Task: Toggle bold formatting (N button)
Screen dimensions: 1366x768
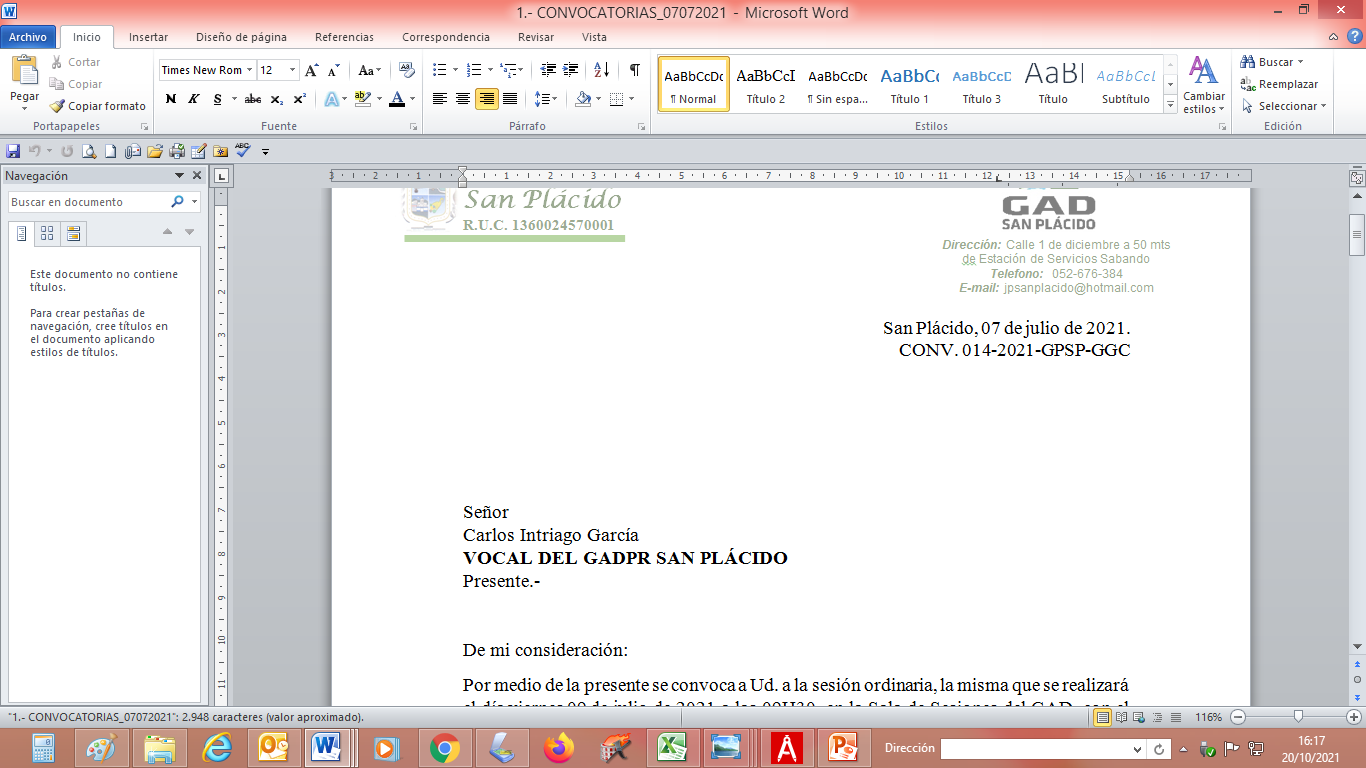Action: pyautogui.click(x=171, y=99)
